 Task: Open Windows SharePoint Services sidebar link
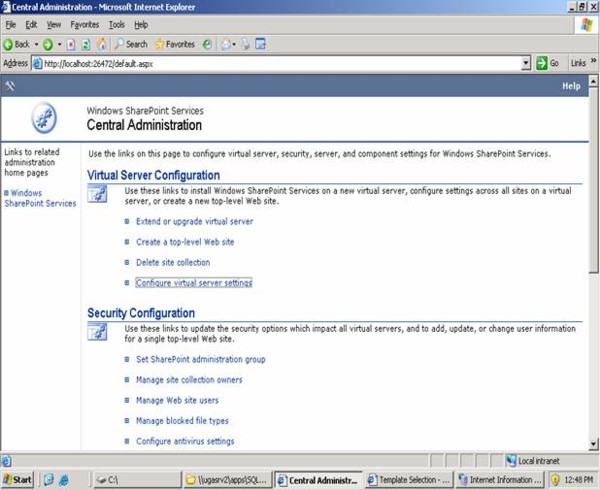pyautogui.click(x=40, y=198)
